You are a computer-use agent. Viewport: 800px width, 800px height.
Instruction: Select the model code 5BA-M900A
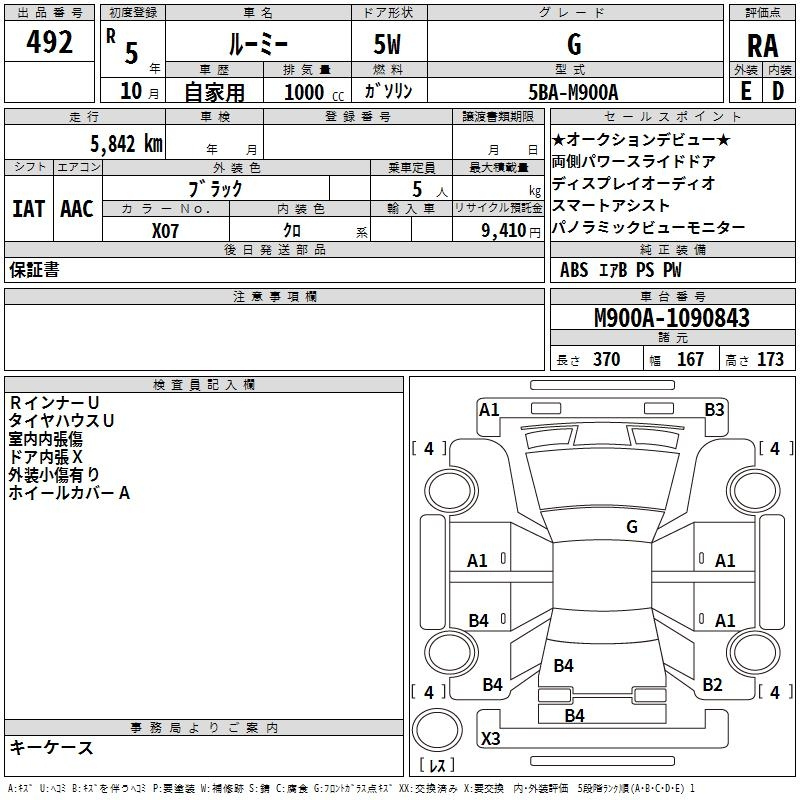tap(573, 92)
